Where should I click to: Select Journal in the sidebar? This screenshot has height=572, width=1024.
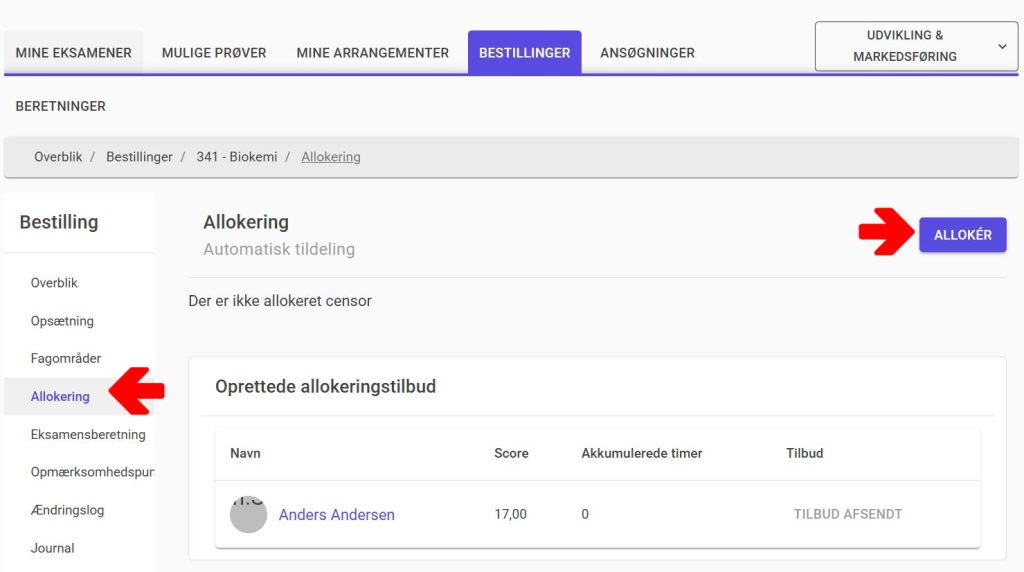53,548
